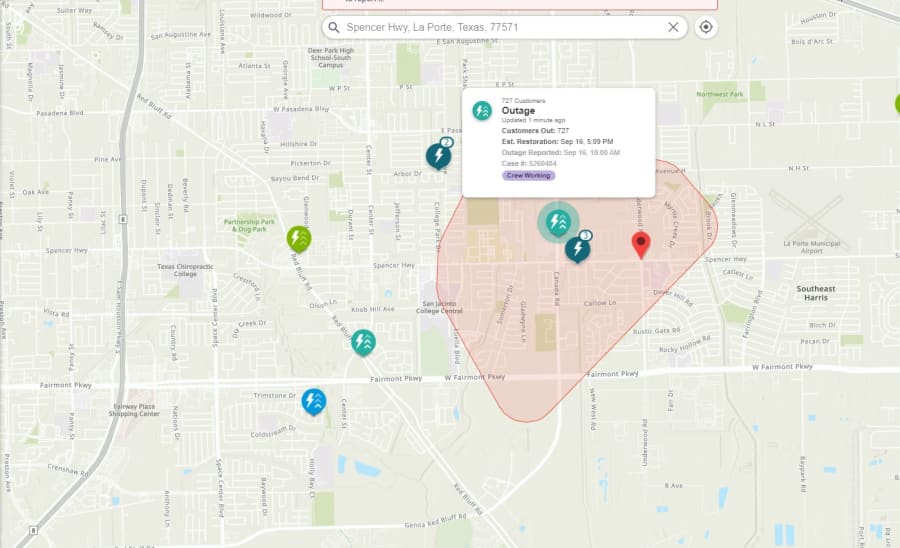Open the green outage marker near Partnership Park

click(299, 239)
